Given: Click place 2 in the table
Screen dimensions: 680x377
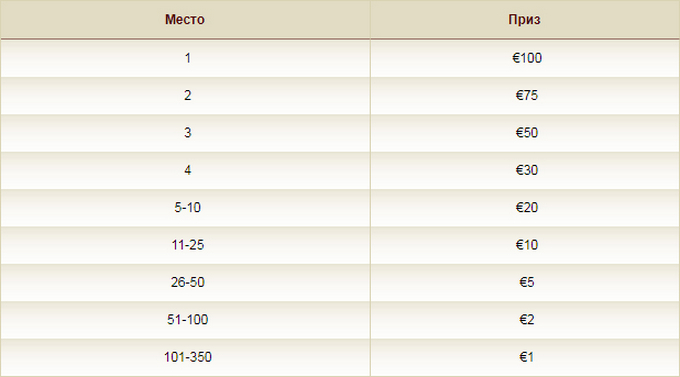Looking at the screenshot, I should (187, 95).
